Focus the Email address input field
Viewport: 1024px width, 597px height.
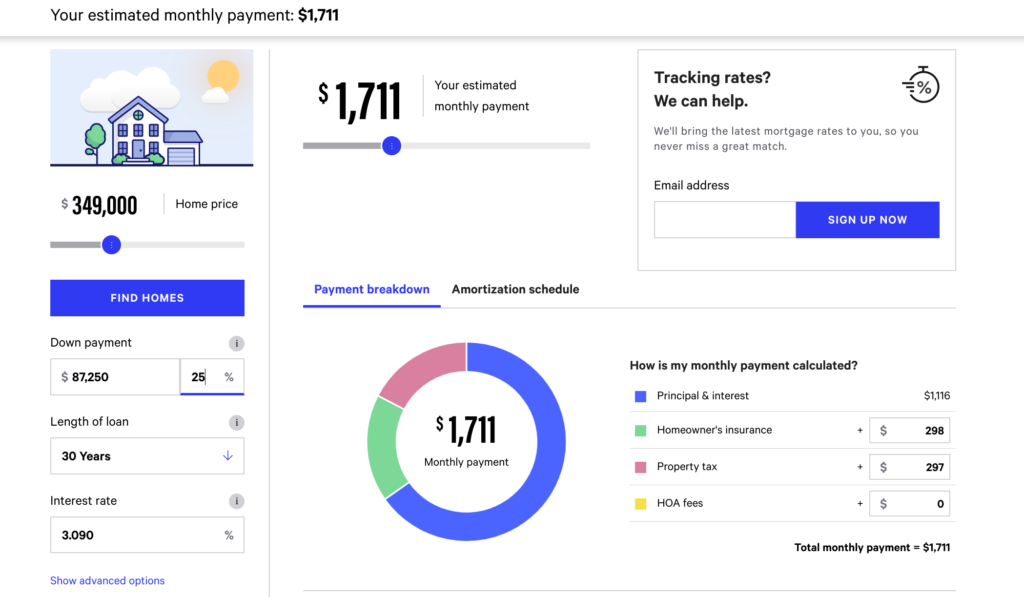[x=724, y=220]
